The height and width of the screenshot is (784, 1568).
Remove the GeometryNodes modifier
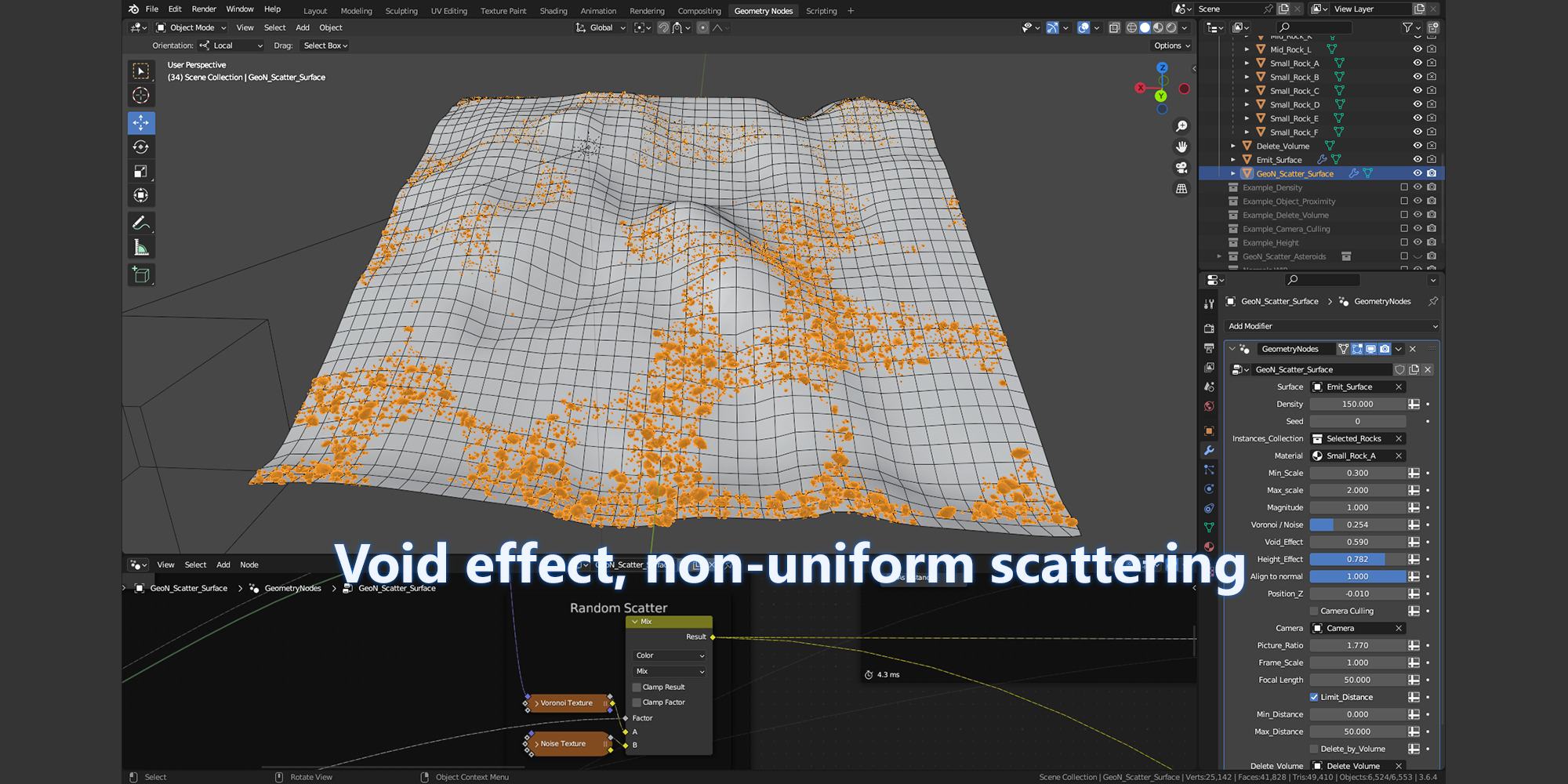1413,349
